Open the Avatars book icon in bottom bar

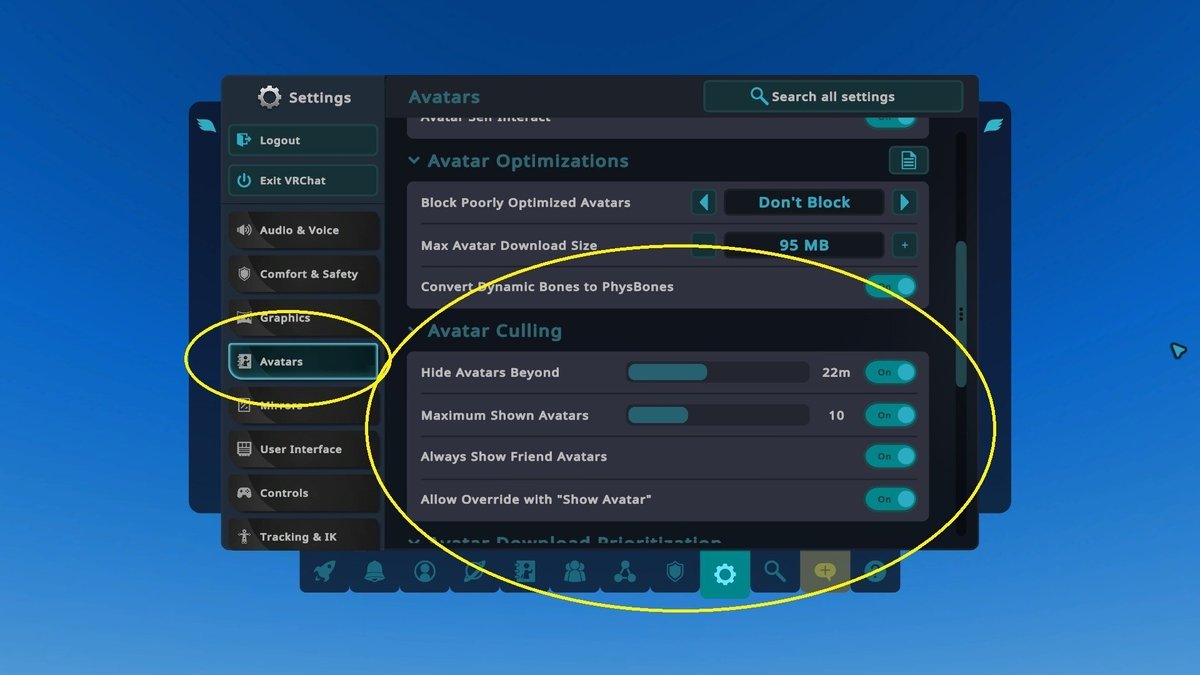tap(525, 572)
